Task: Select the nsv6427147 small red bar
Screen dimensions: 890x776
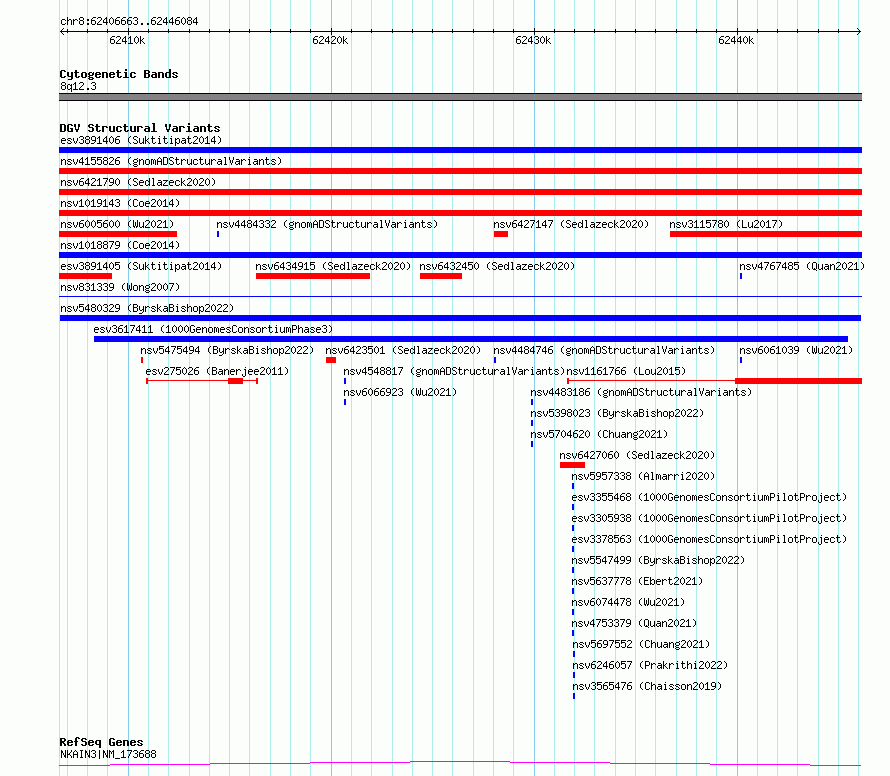Action: (501, 234)
